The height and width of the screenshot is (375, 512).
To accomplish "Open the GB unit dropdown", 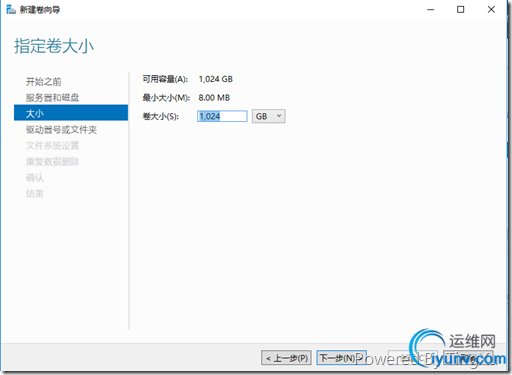I will click(x=268, y=116).
